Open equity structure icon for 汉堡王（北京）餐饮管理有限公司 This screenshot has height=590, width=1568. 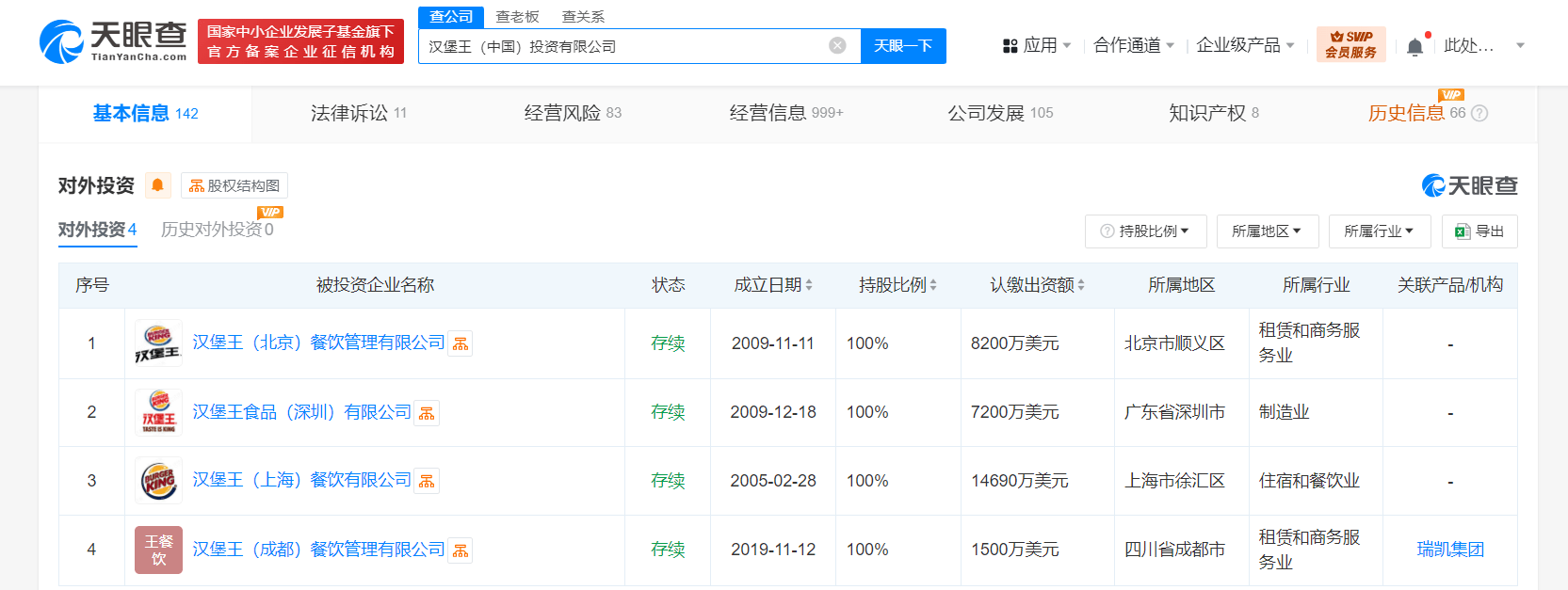(x=461, y=344)
